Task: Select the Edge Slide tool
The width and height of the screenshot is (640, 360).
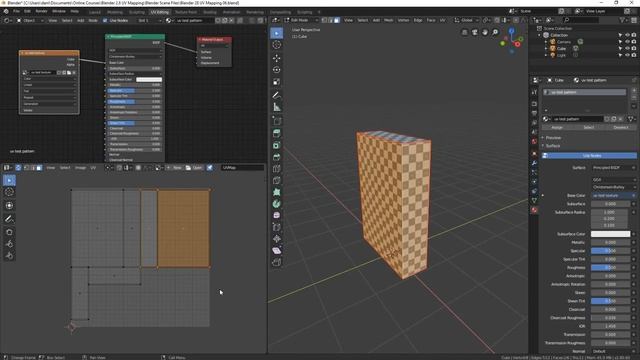Action: tap(277, 227)
